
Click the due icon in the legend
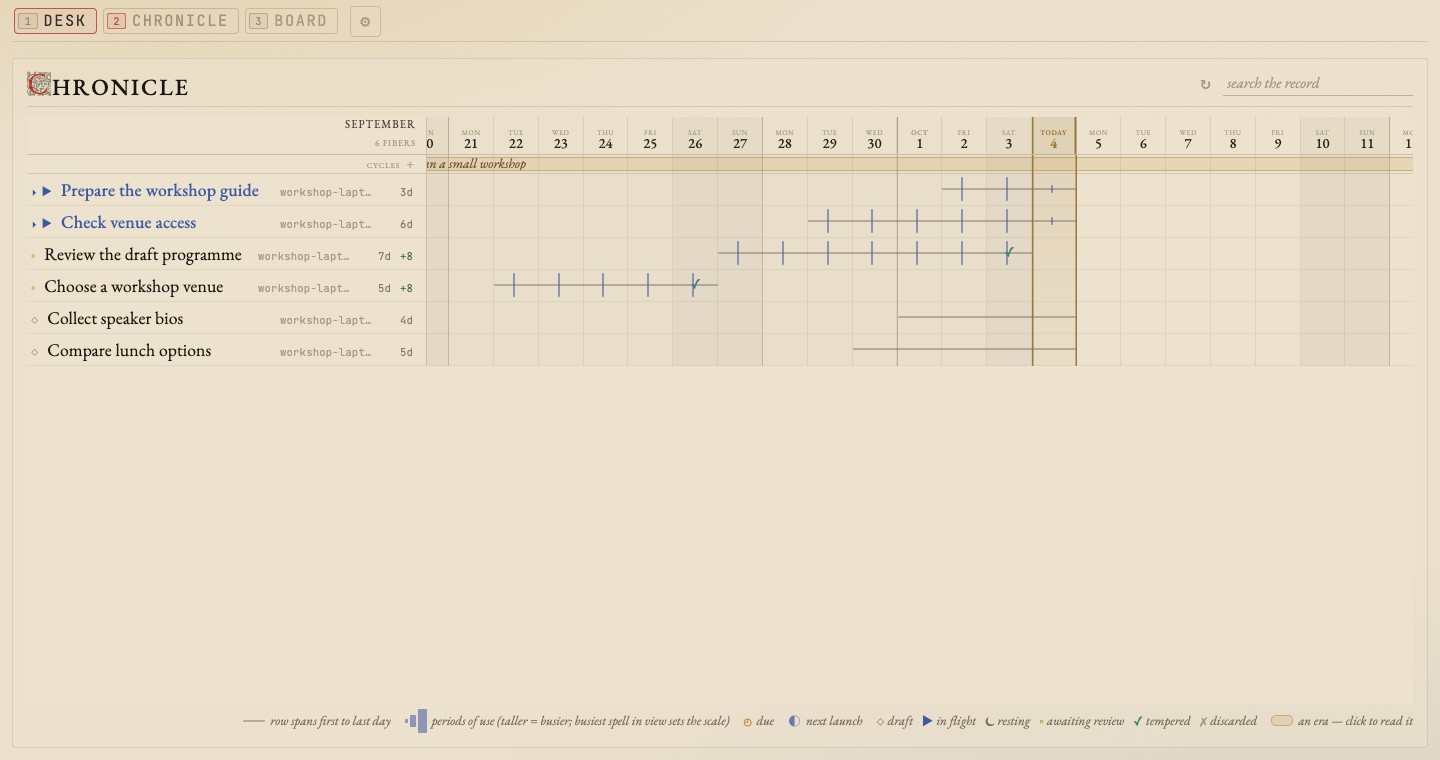(748, 722)
